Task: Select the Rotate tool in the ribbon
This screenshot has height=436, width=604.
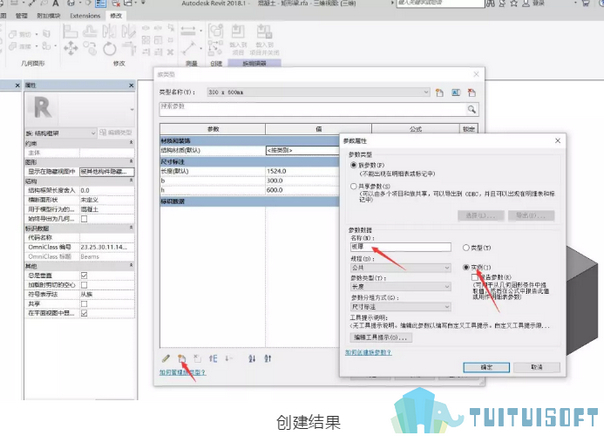Action: [x=110, y=49]
